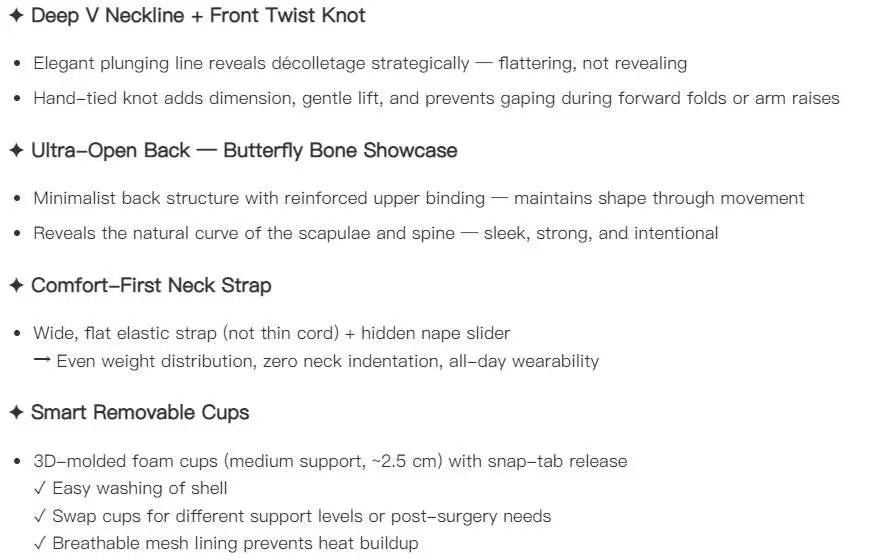The width and height of the screenshot is (888, 560).
Task: Click the Elegant plunging line bullet text
Action: tap(360, 63)
